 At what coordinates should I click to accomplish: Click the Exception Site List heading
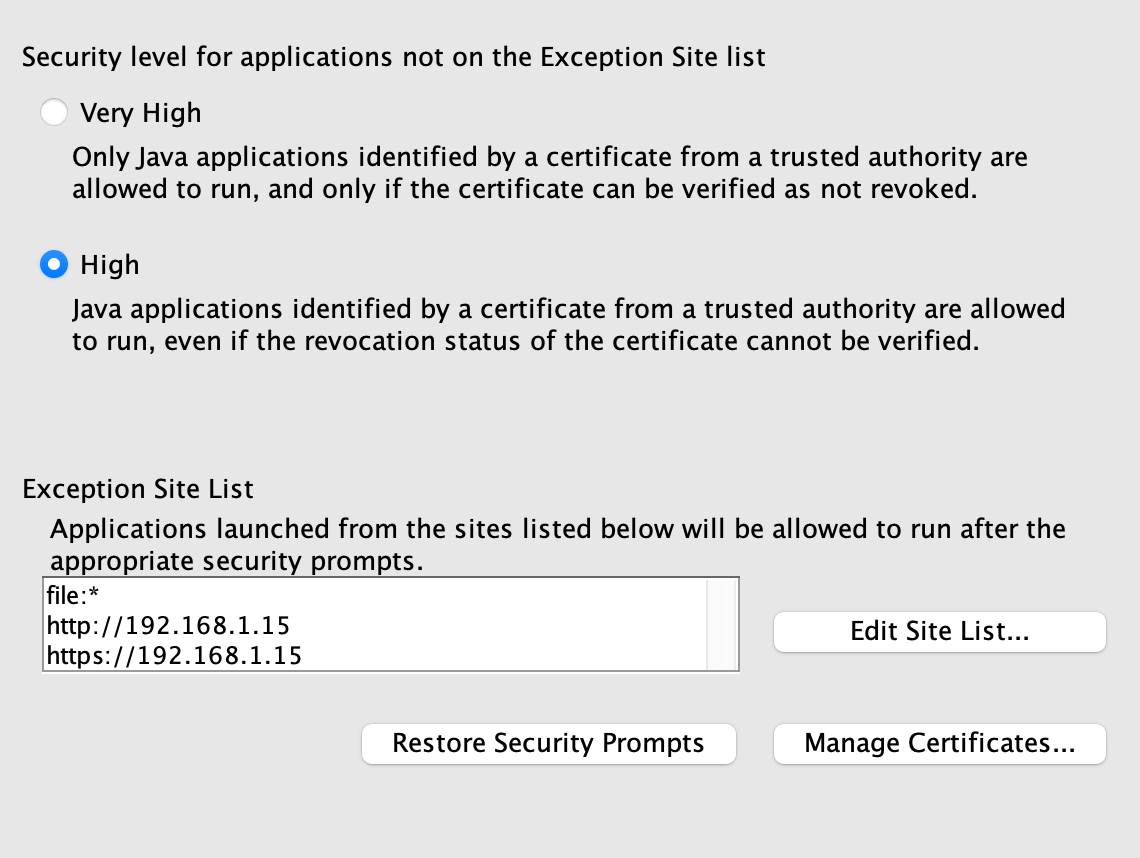(x=138, y=489)
